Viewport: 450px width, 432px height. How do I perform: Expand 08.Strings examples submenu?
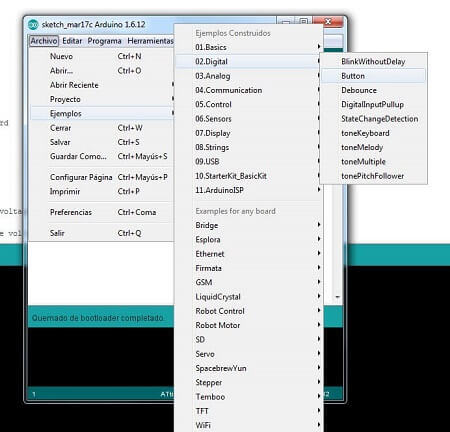click(249, 148)
